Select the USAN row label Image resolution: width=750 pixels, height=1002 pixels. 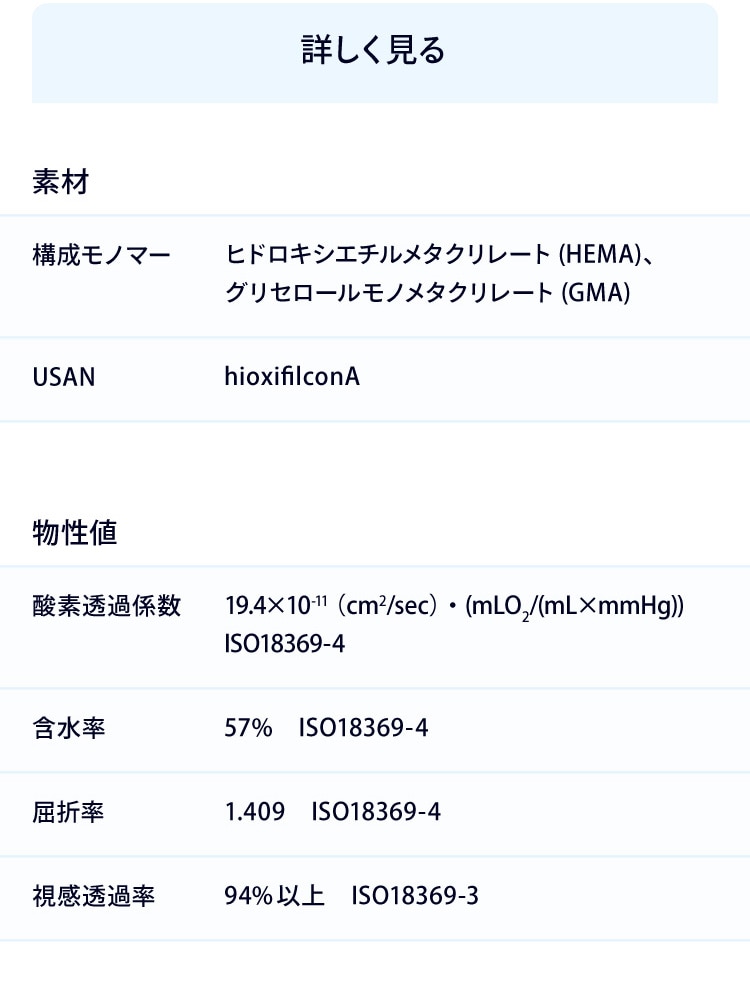(64, 378)
